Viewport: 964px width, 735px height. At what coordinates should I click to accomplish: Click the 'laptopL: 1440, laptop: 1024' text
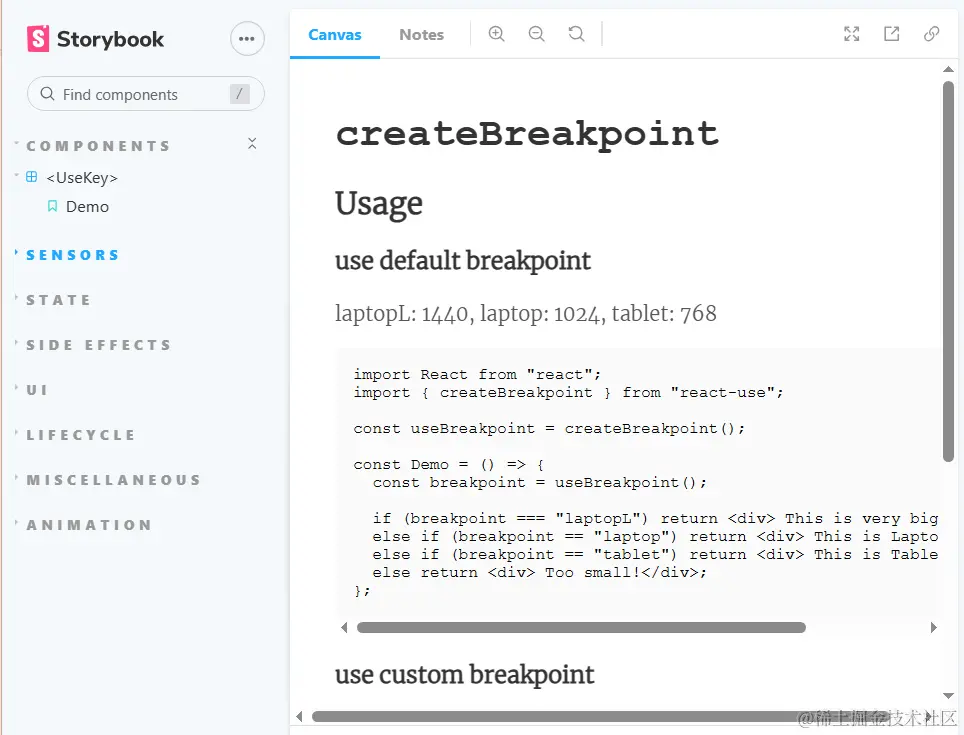coord(470,313)
